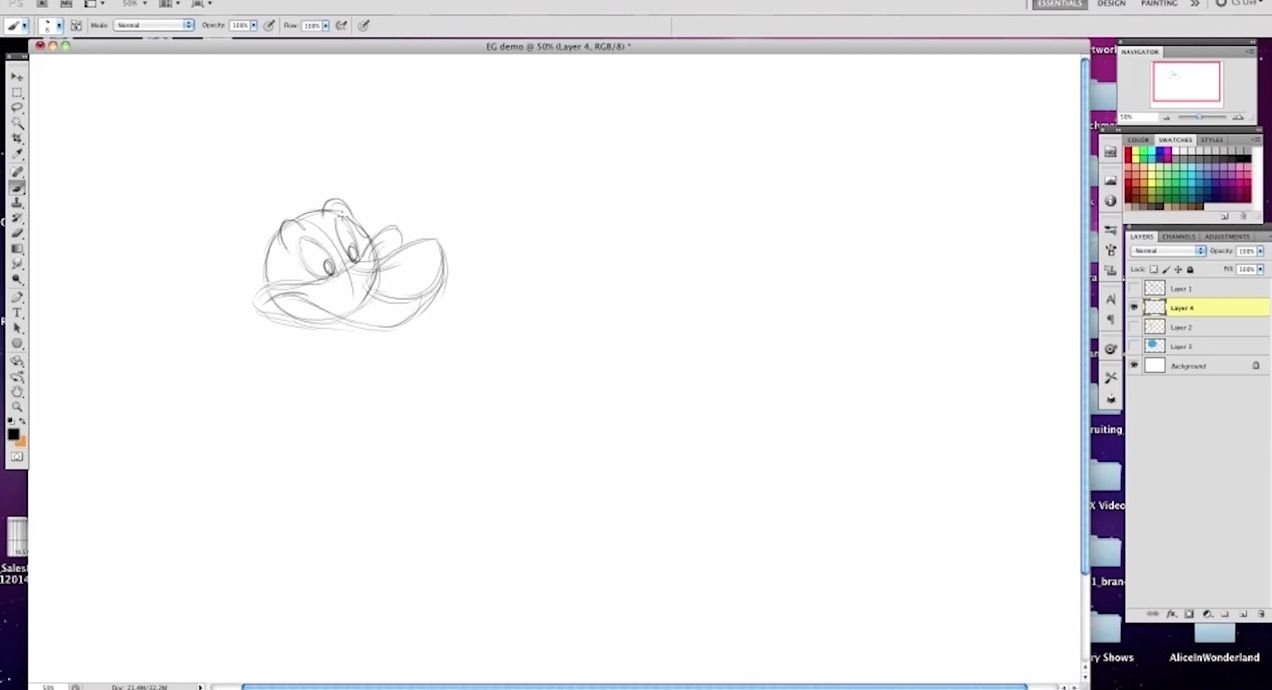Select the Clone Stamp tool
The width and height of the screenshot is (1272, 690).
click(17, 203)
